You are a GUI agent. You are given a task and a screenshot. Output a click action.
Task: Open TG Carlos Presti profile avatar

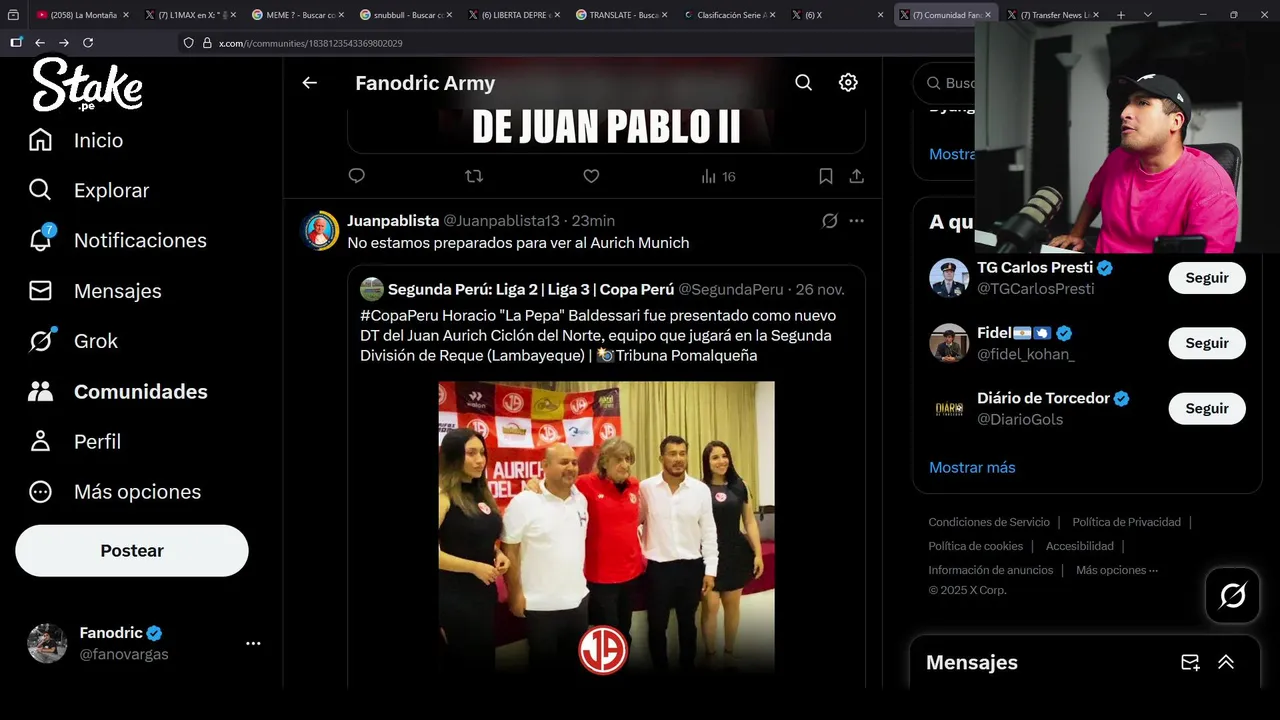tap(948, 278)
